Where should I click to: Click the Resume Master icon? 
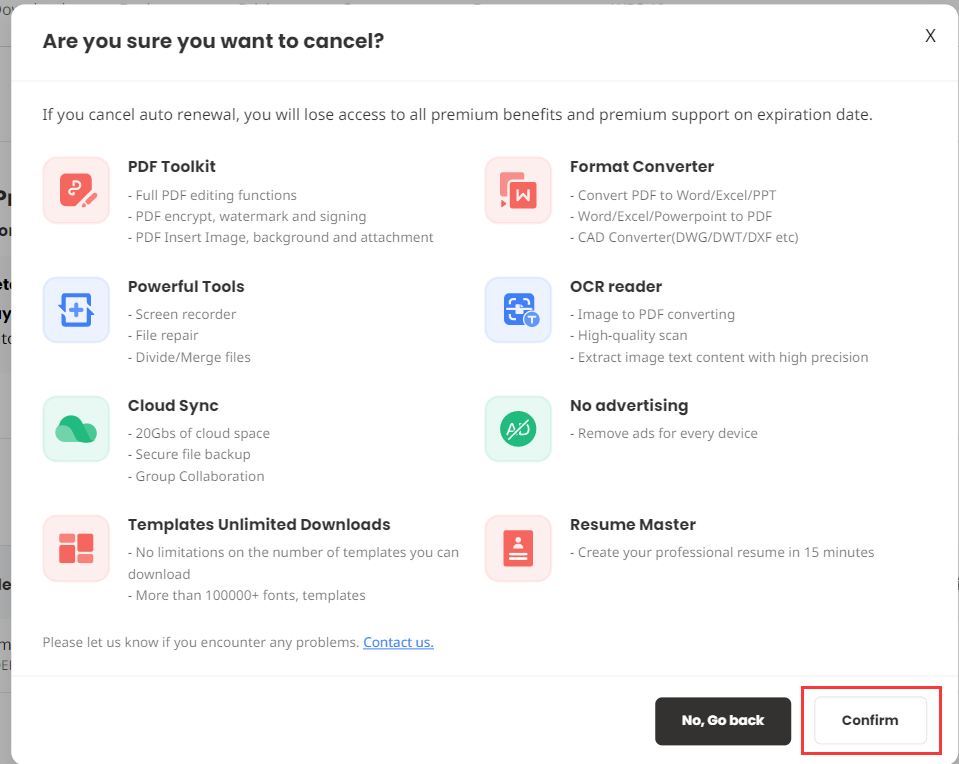pos(518,548)
